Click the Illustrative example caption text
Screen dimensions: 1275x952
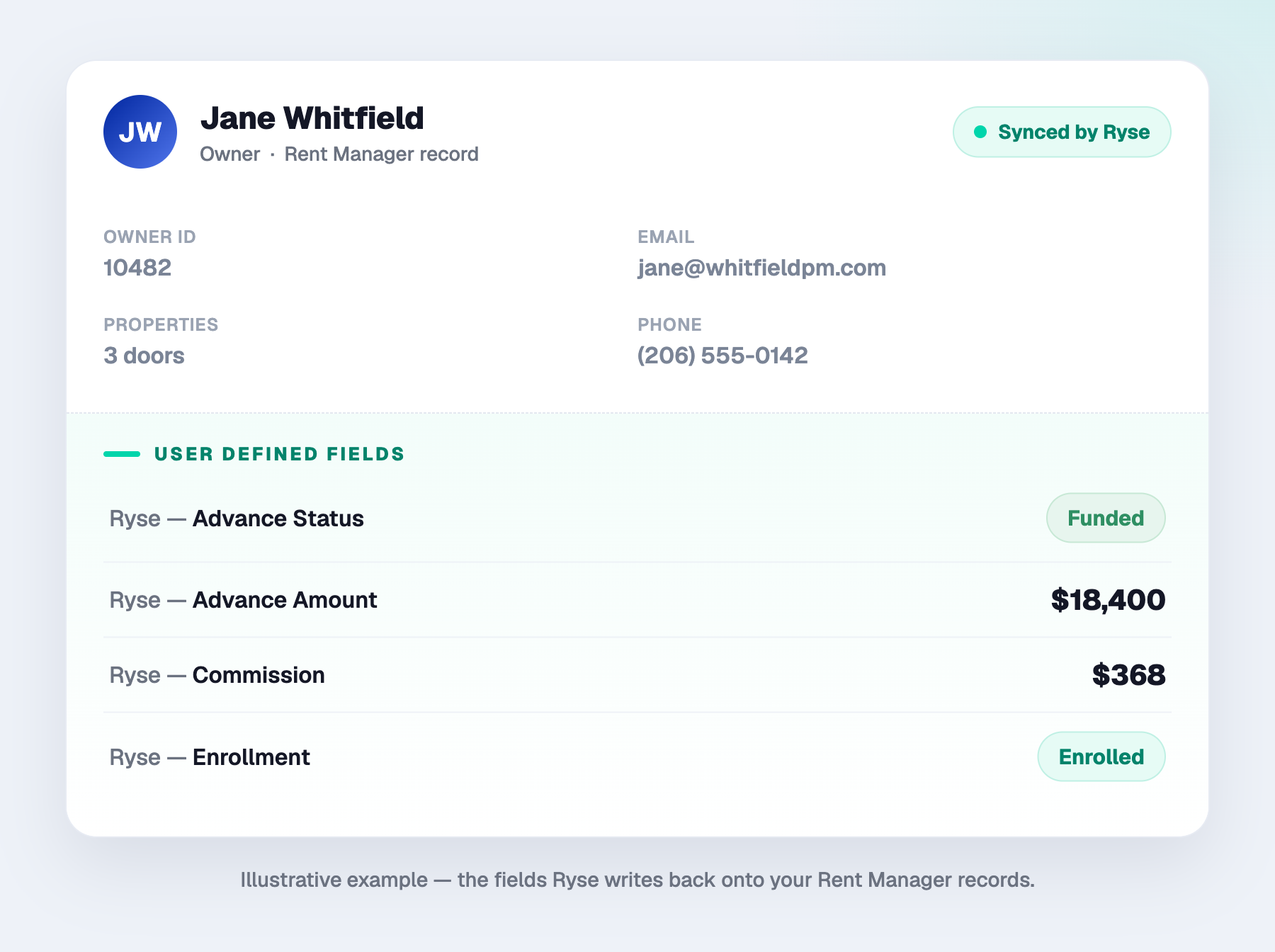click(637, 880)
